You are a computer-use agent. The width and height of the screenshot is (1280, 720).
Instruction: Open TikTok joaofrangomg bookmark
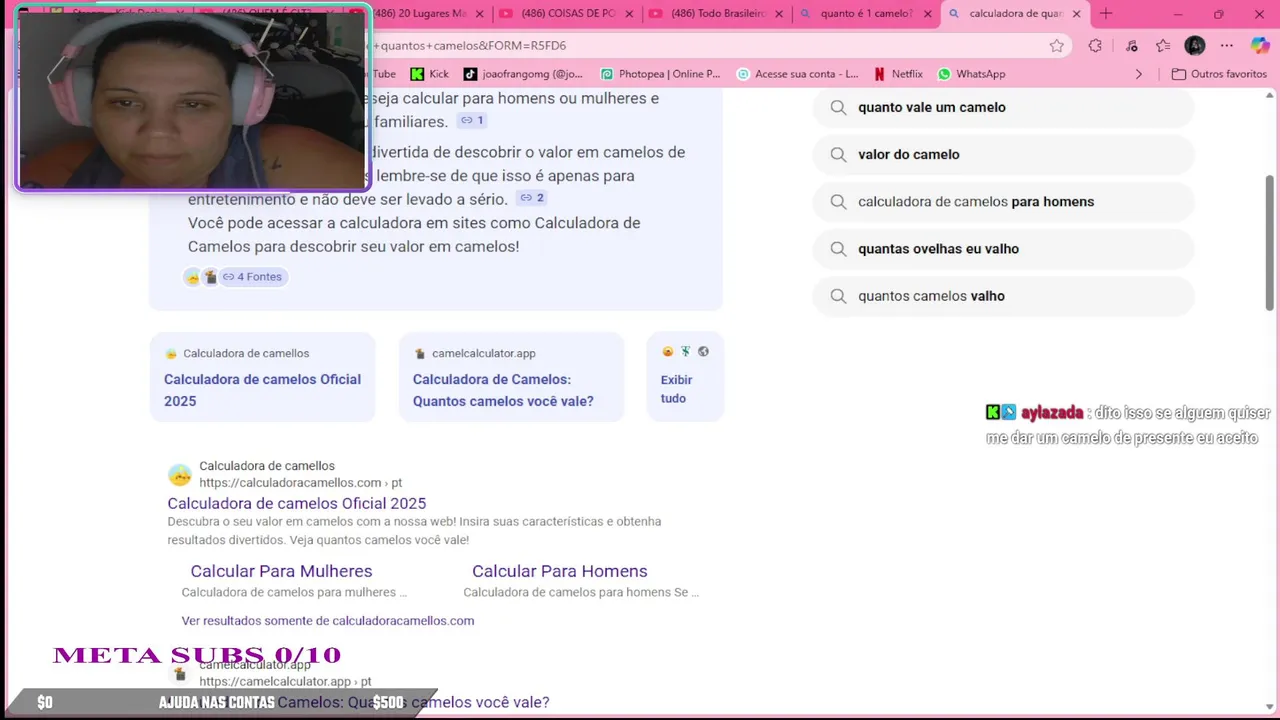point(523,74)
